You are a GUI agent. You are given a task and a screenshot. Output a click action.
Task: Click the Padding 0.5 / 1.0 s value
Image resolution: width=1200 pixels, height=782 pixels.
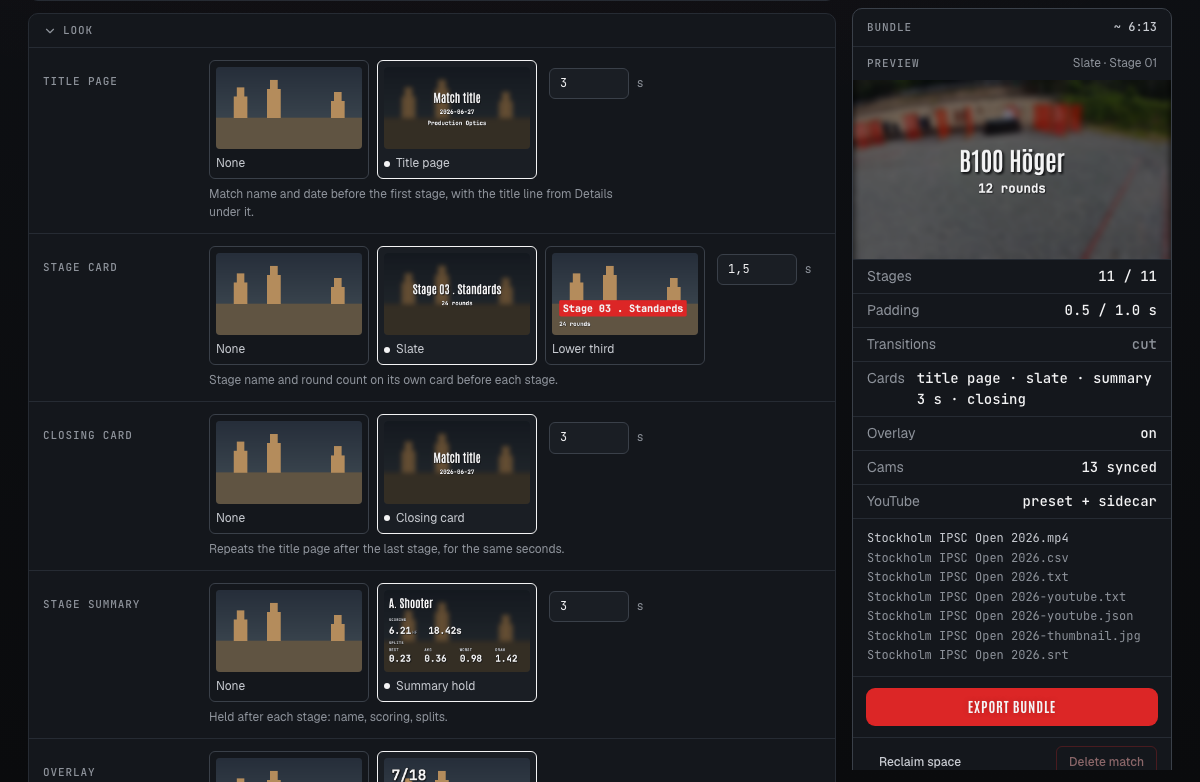[x=1110, y=310]
